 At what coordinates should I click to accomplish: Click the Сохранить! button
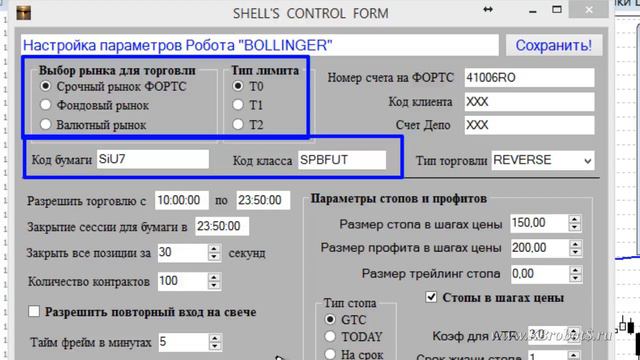553,45
